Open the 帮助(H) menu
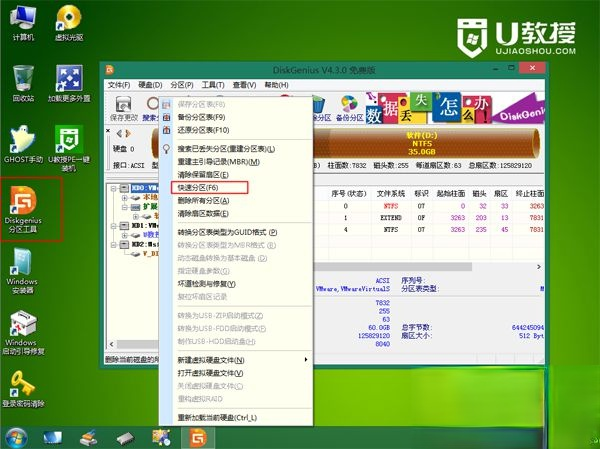600x449 pixels. 276,85
